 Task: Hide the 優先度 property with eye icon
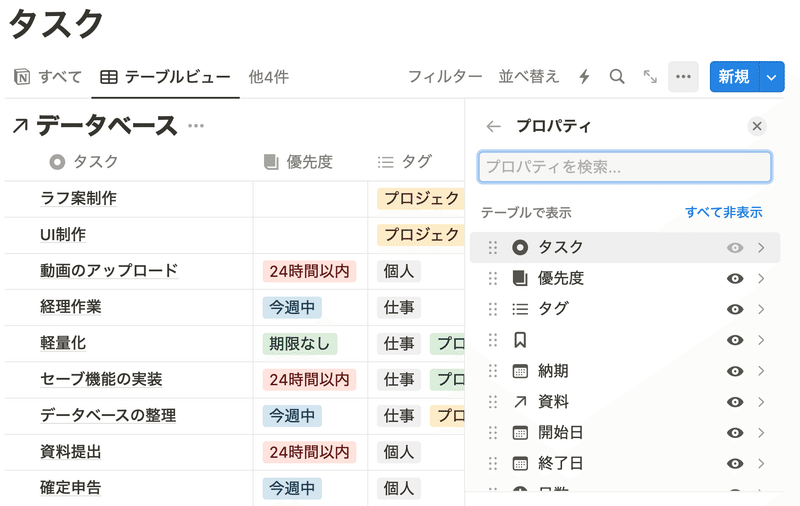735,279
